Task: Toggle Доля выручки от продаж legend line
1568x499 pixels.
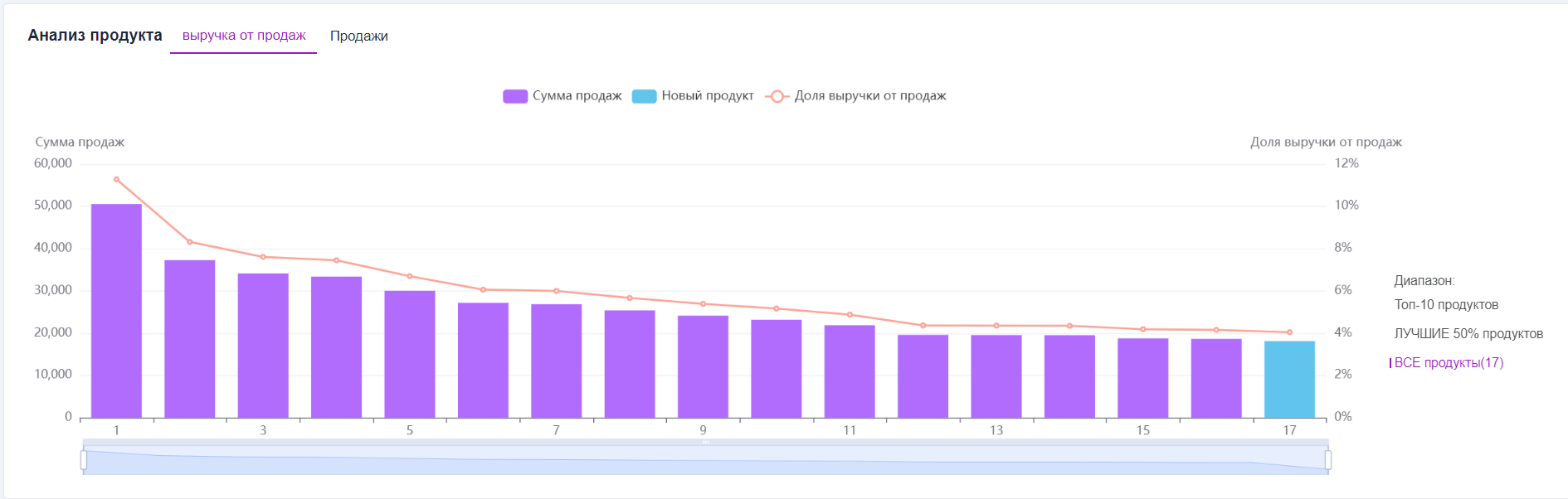Action: [869, 96]
